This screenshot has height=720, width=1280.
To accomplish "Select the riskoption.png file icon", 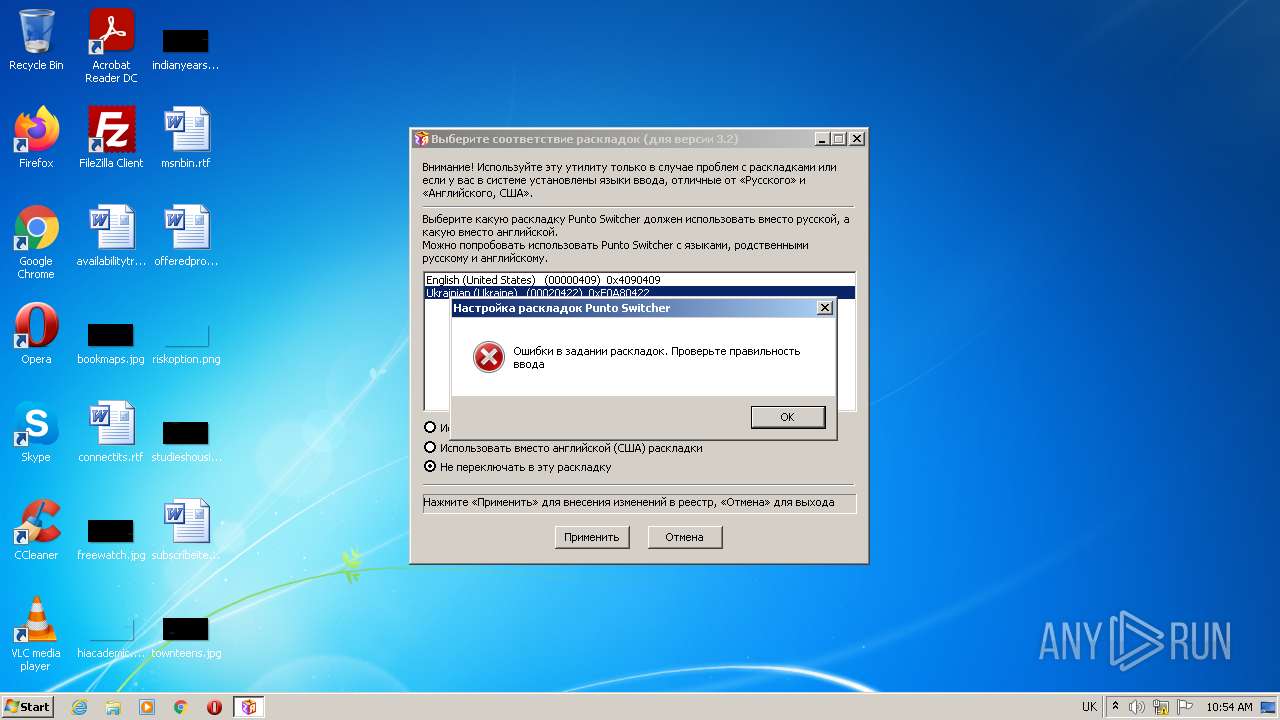I will tap(186, 342).
